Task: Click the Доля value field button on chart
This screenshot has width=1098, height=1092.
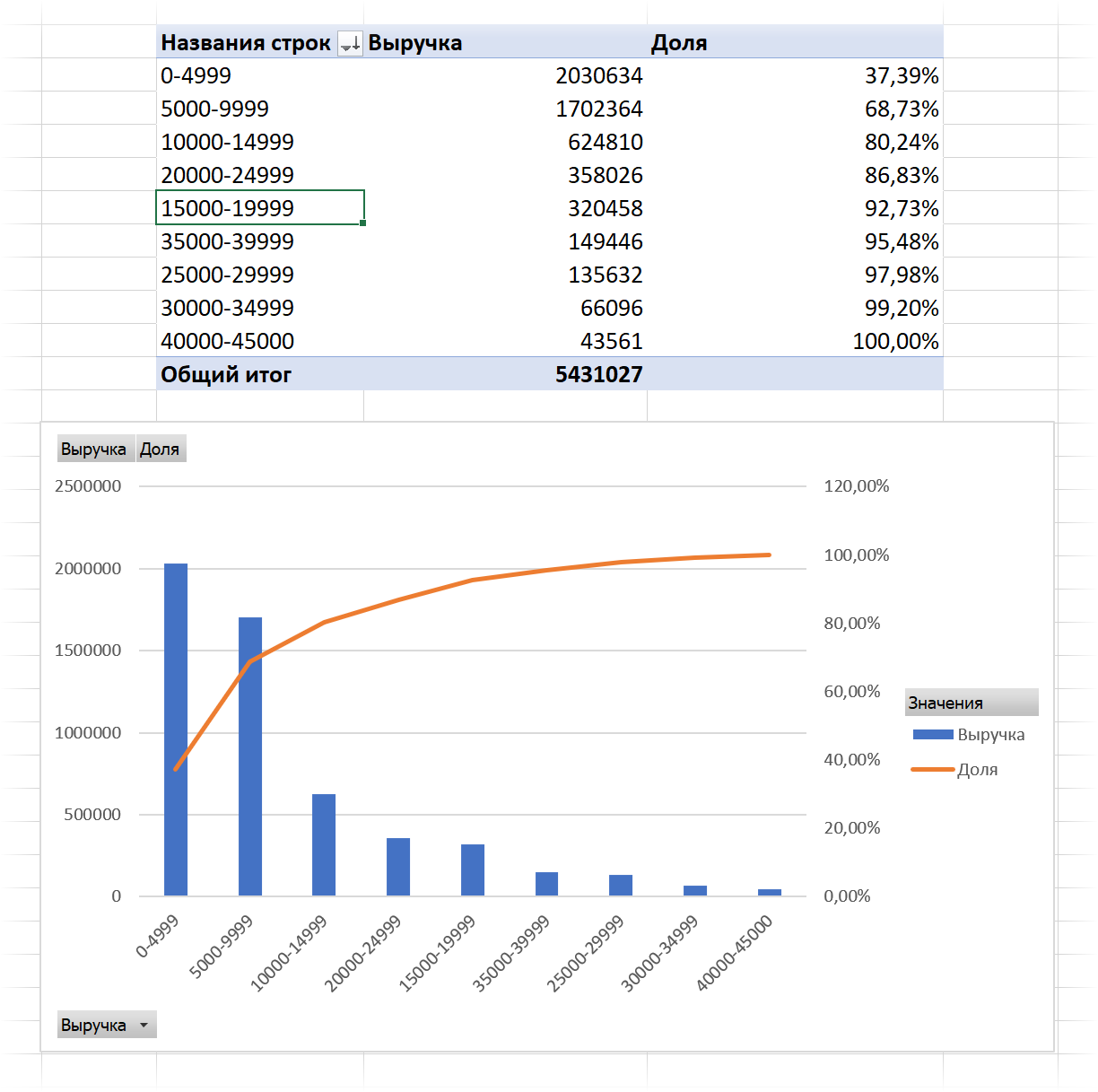Action: point(161,449)
